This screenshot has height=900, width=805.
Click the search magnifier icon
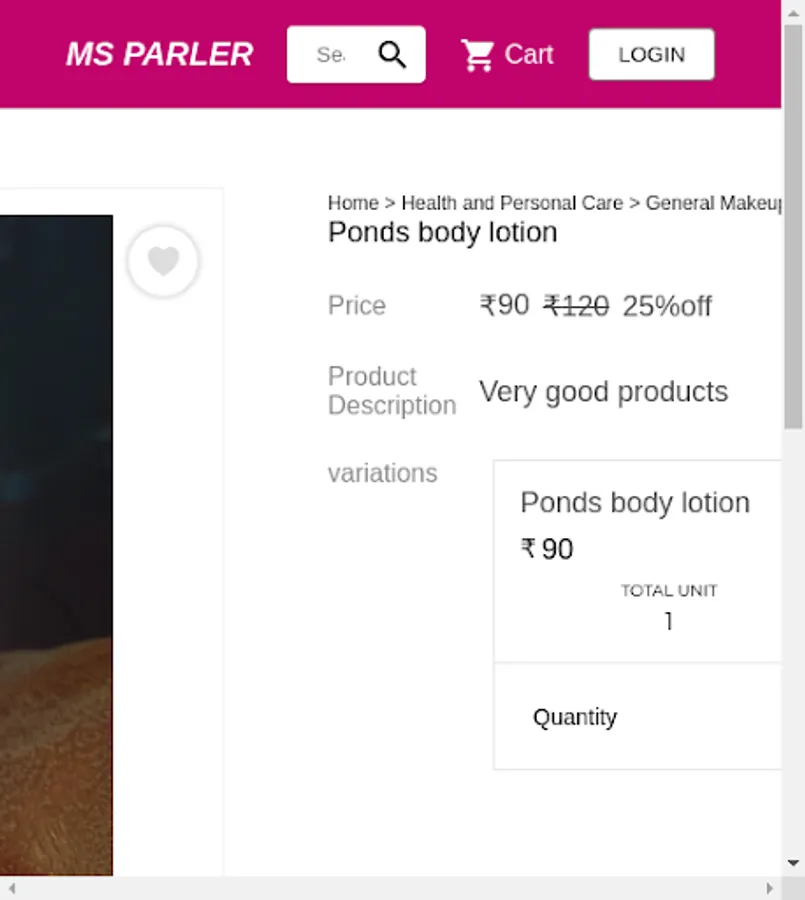392,55
